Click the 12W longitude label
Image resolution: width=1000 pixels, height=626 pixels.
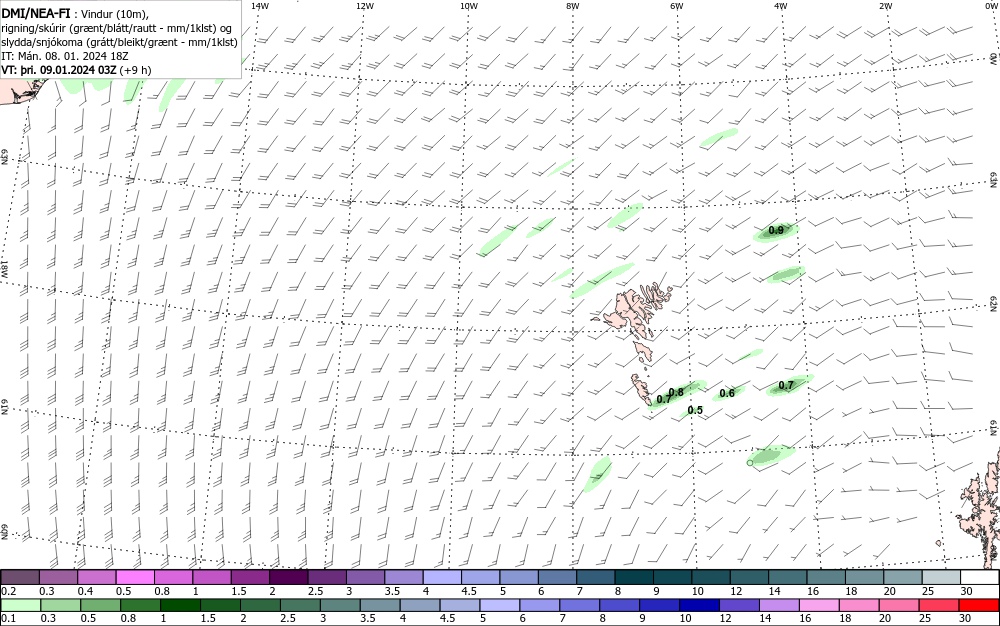(x=364, y=6)
